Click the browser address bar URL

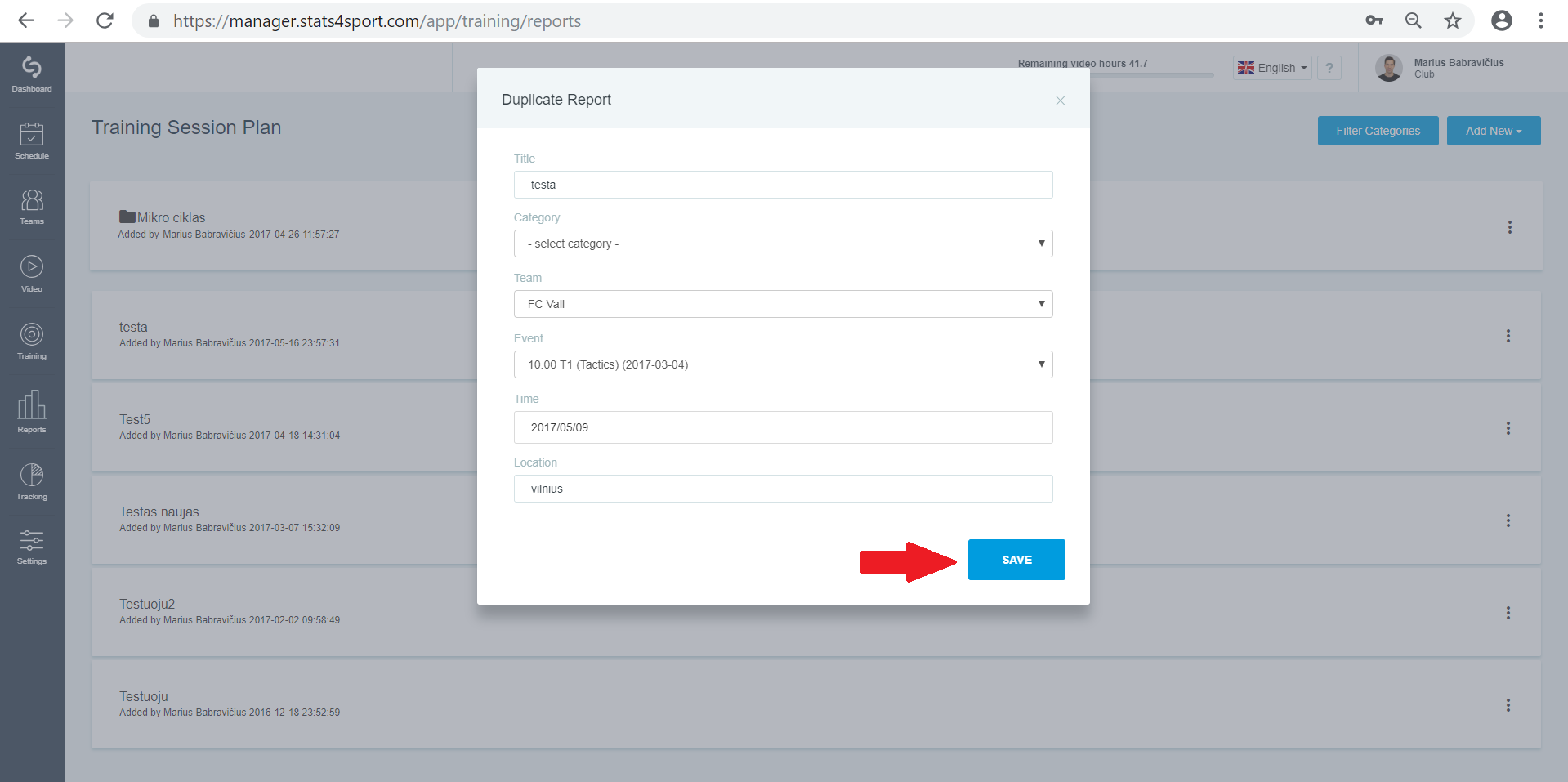(377, 21)
